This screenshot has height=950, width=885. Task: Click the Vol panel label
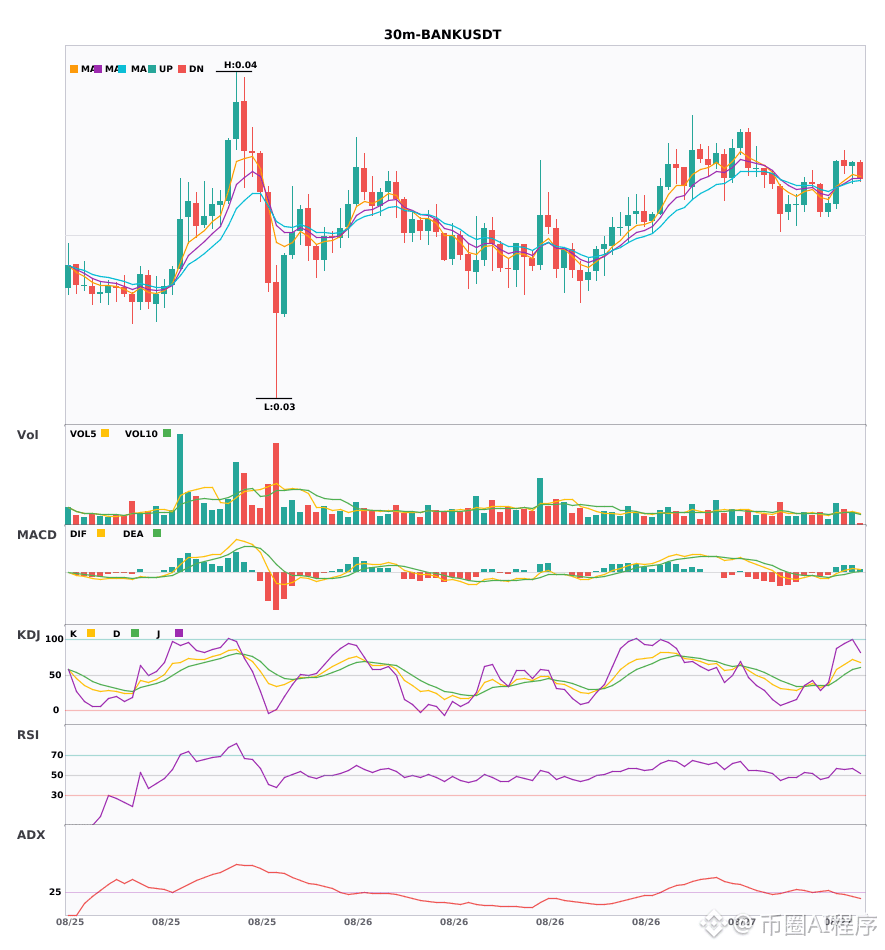27,435
